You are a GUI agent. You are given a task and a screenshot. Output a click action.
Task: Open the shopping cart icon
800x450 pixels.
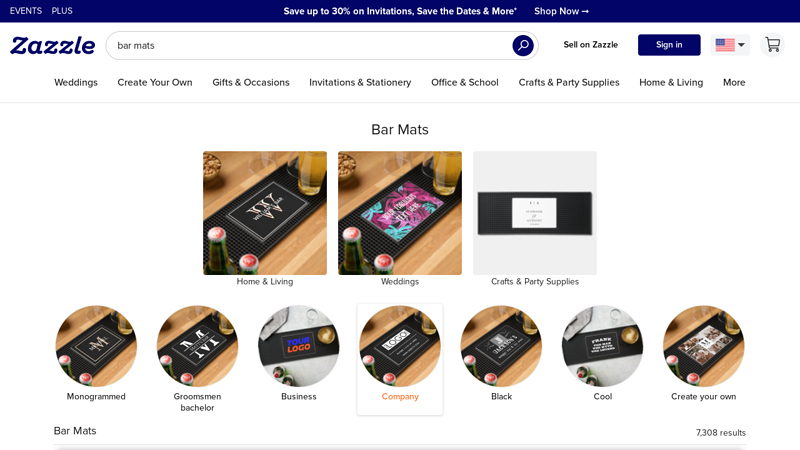[x=772, y=45]
